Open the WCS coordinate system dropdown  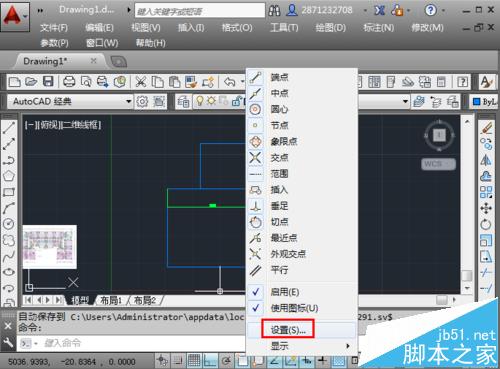[438, 164]
